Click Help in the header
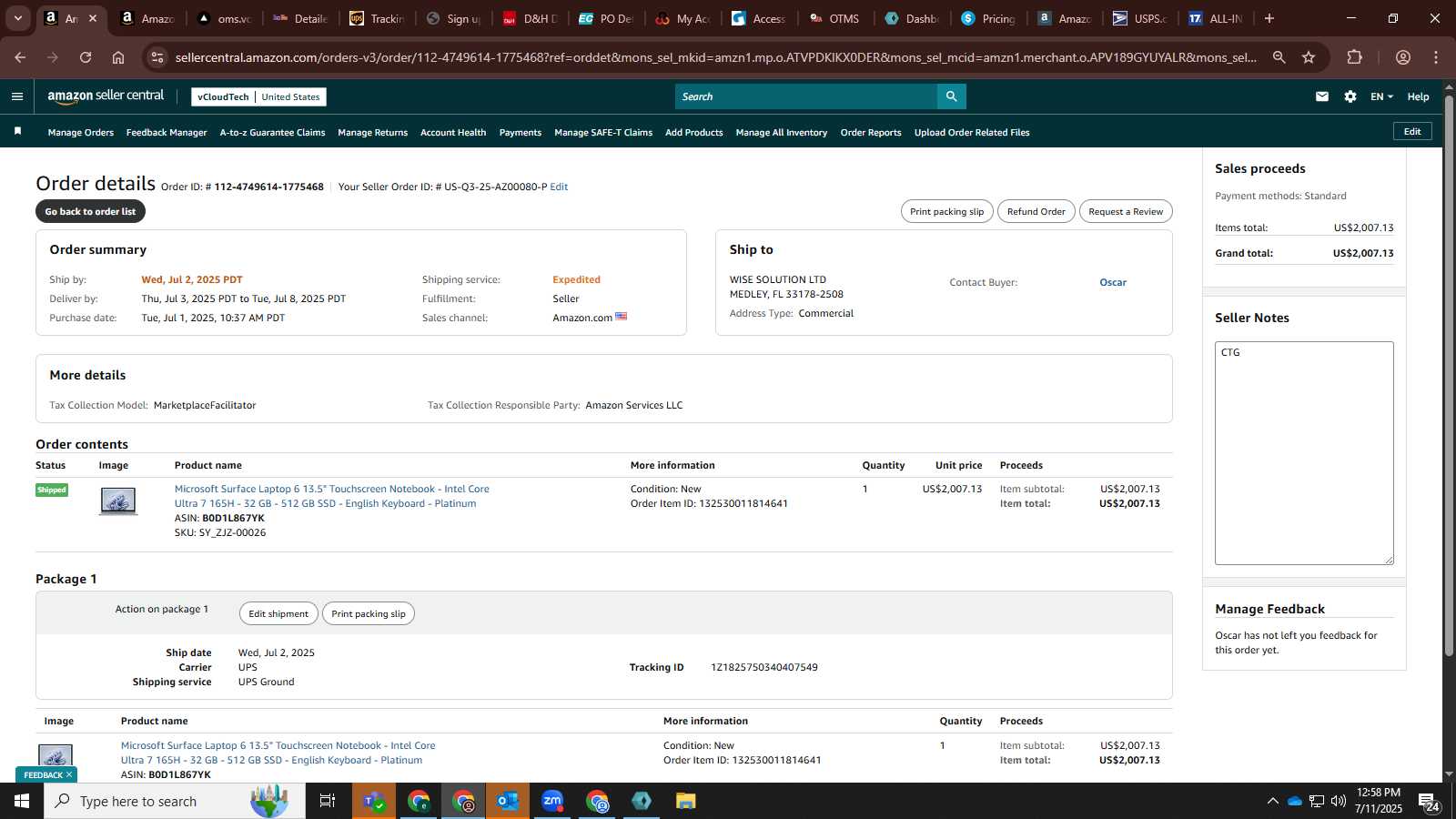 [1418, 96]
